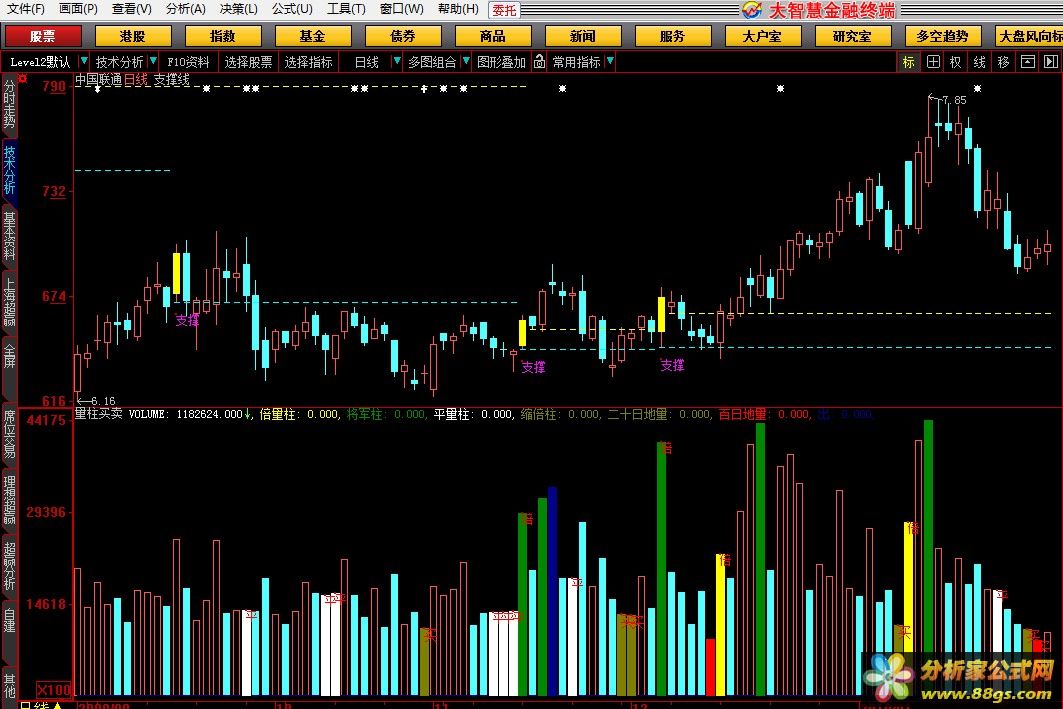The image size is (1063, 709).
Task: Expand the 常用指标 dropdown arrow
Action: [610, 62]
